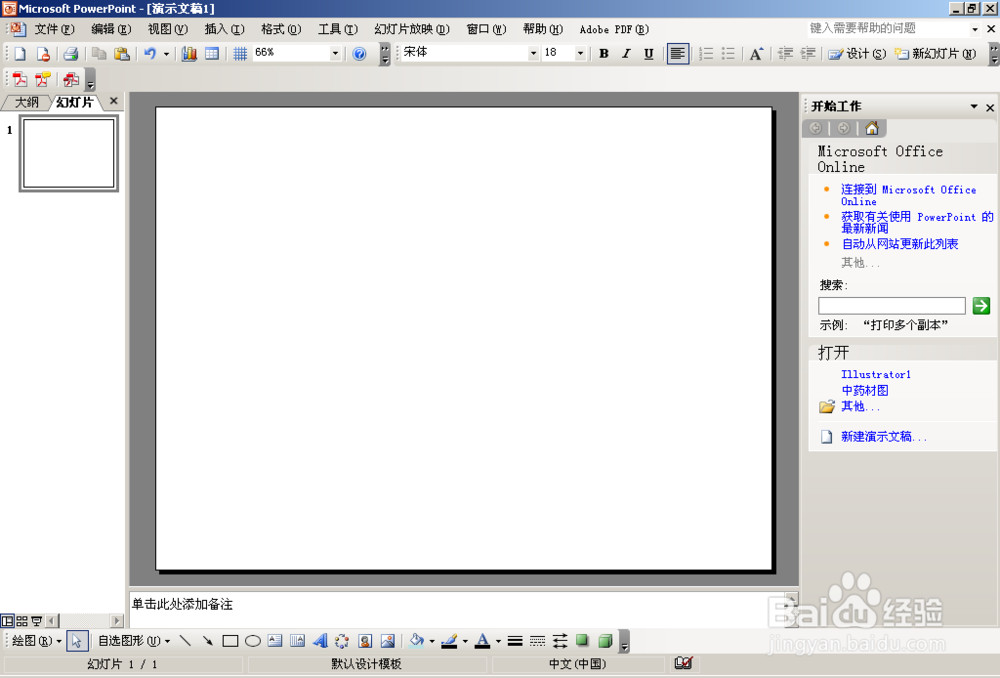The height and width of the screenshot is (678, 1000).
Task: Click the task pane search input box
Action: pos(890,305)
